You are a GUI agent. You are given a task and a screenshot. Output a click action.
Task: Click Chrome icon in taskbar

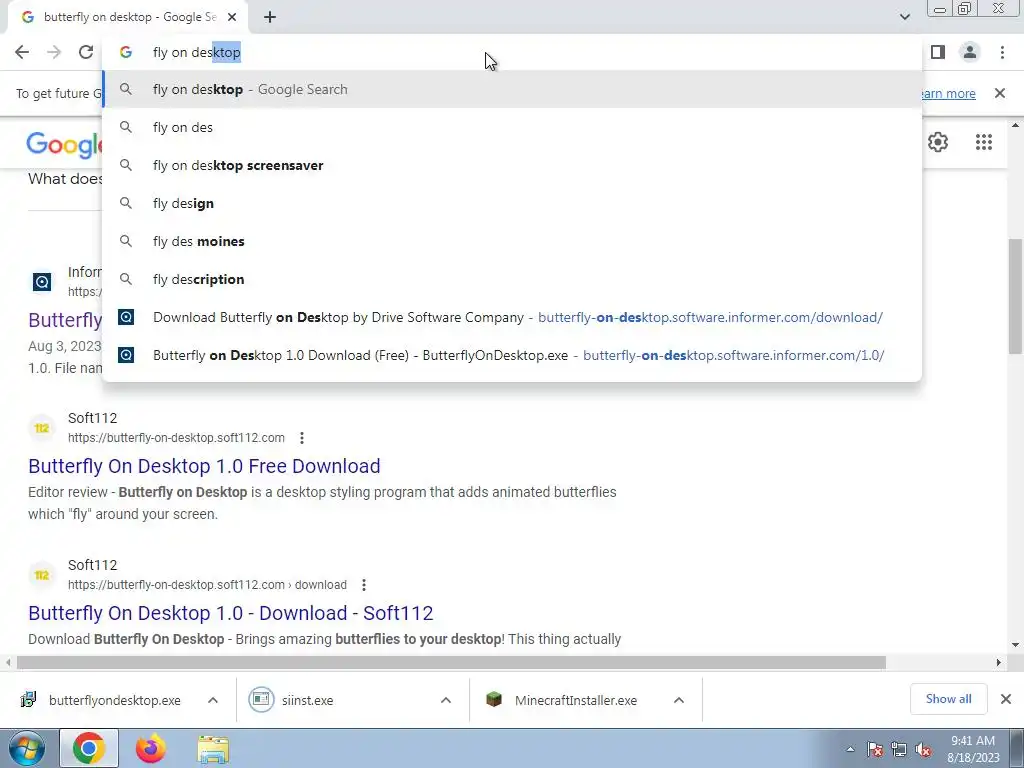point(89,748)
